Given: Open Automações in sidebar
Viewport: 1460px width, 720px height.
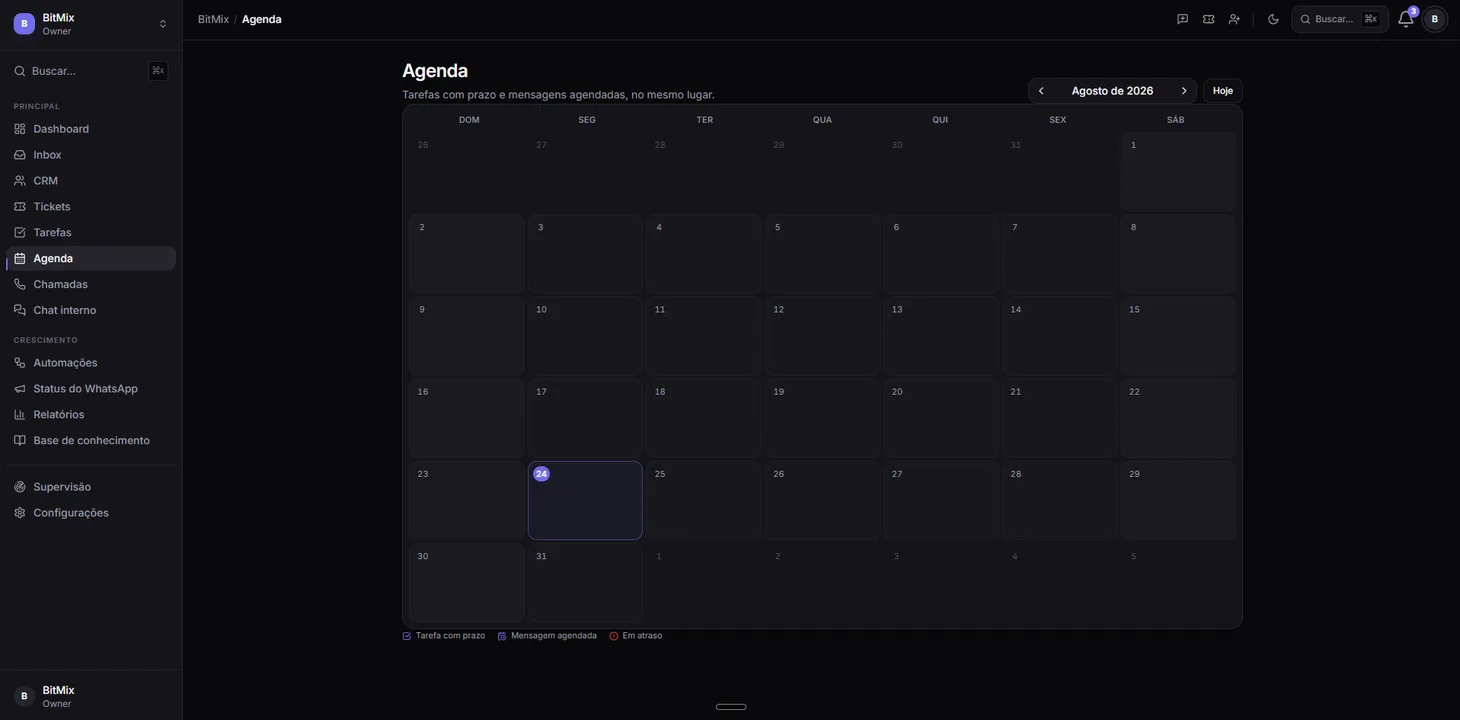Looking at the screenshot, I should point(91,363).
